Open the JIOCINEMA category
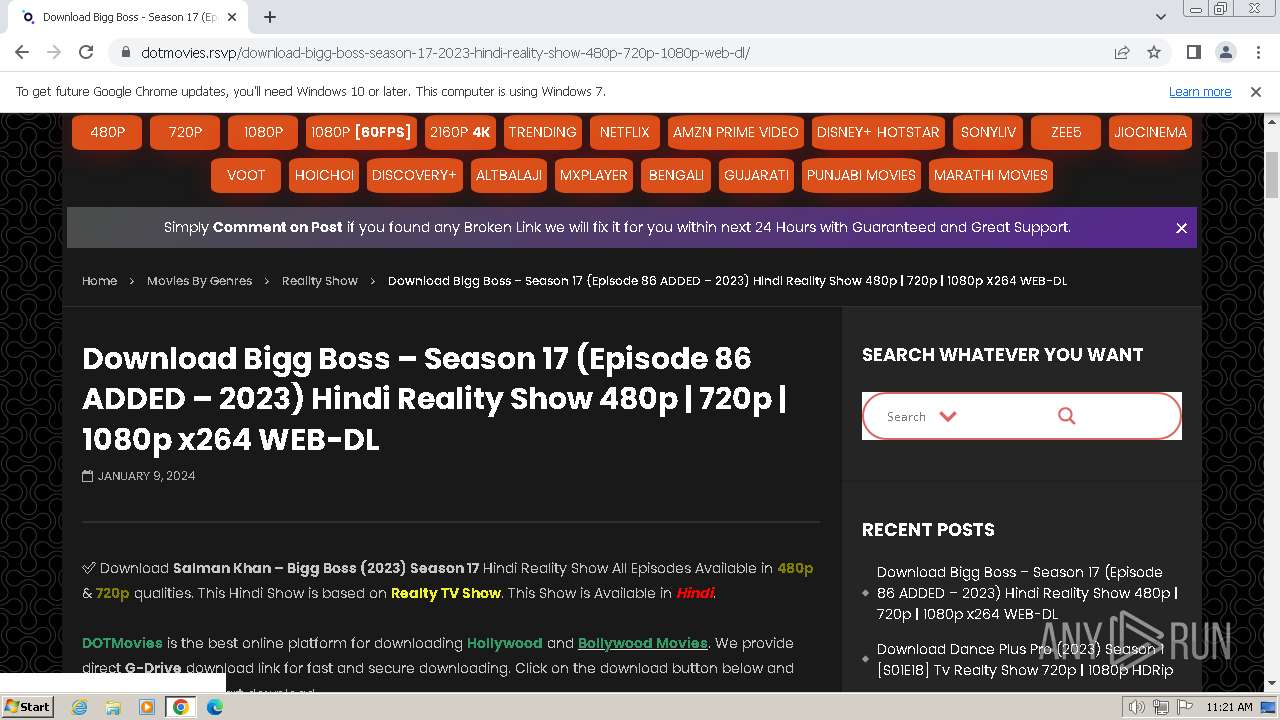The image size is (1280, 720). point(1150,132)
